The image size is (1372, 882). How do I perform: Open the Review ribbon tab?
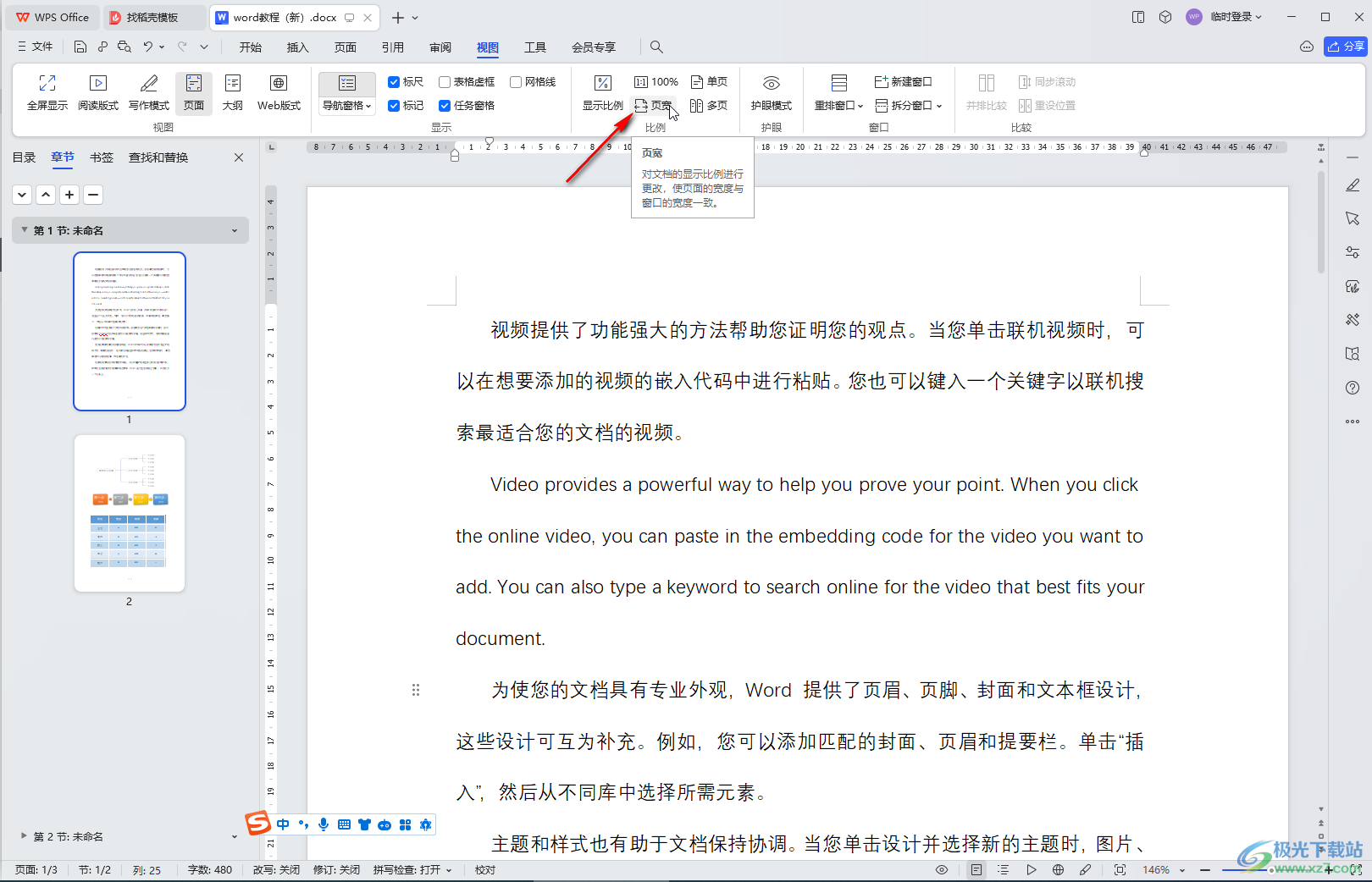point(440,47)
